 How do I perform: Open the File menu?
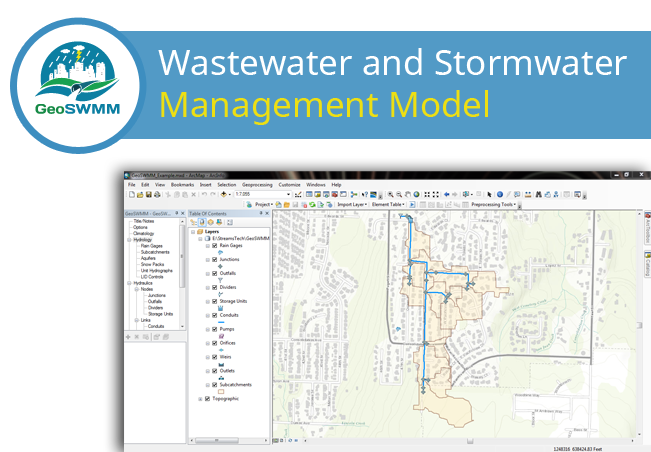pos(132,185)
